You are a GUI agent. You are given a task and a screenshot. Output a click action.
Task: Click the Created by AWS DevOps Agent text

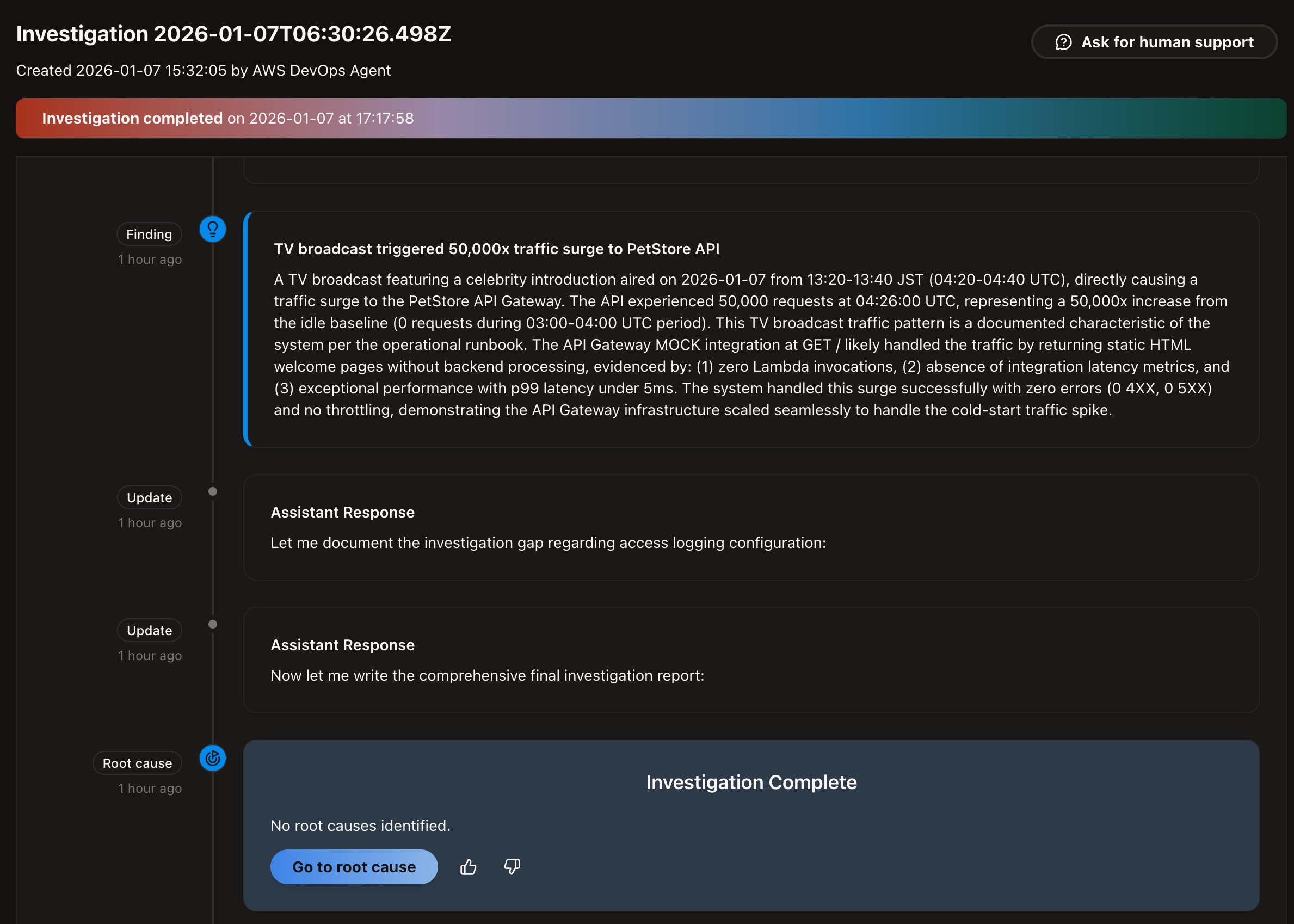(x=204, y=70)
